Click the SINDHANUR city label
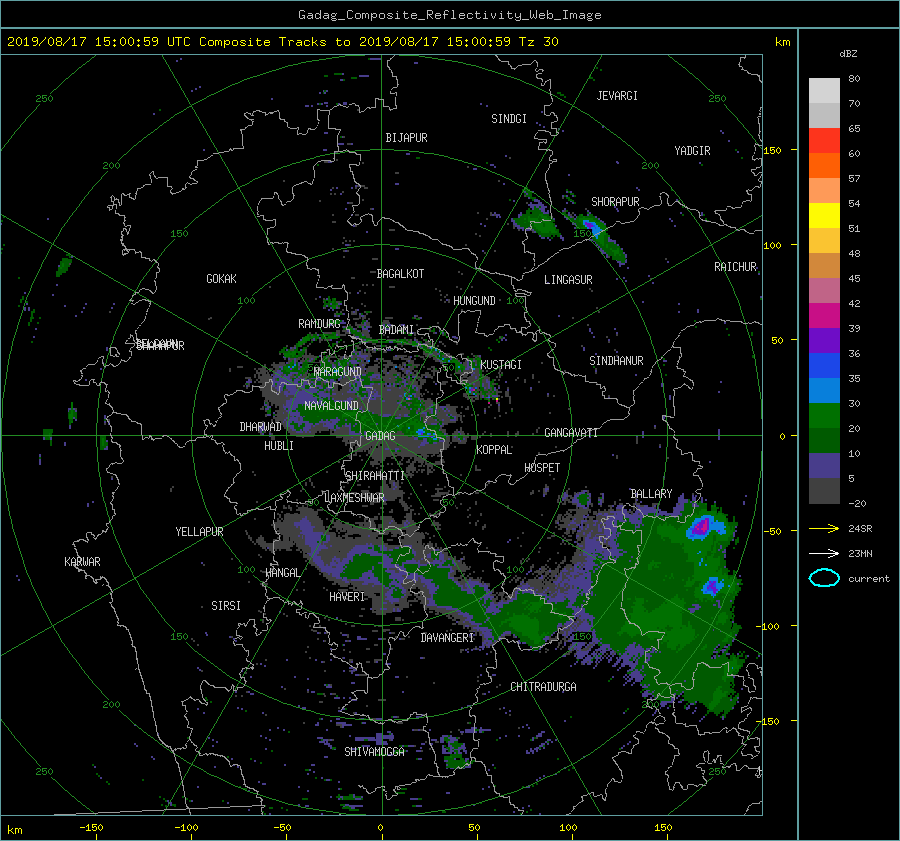Viewport: 900px width, 841px height. pos(616,361)
